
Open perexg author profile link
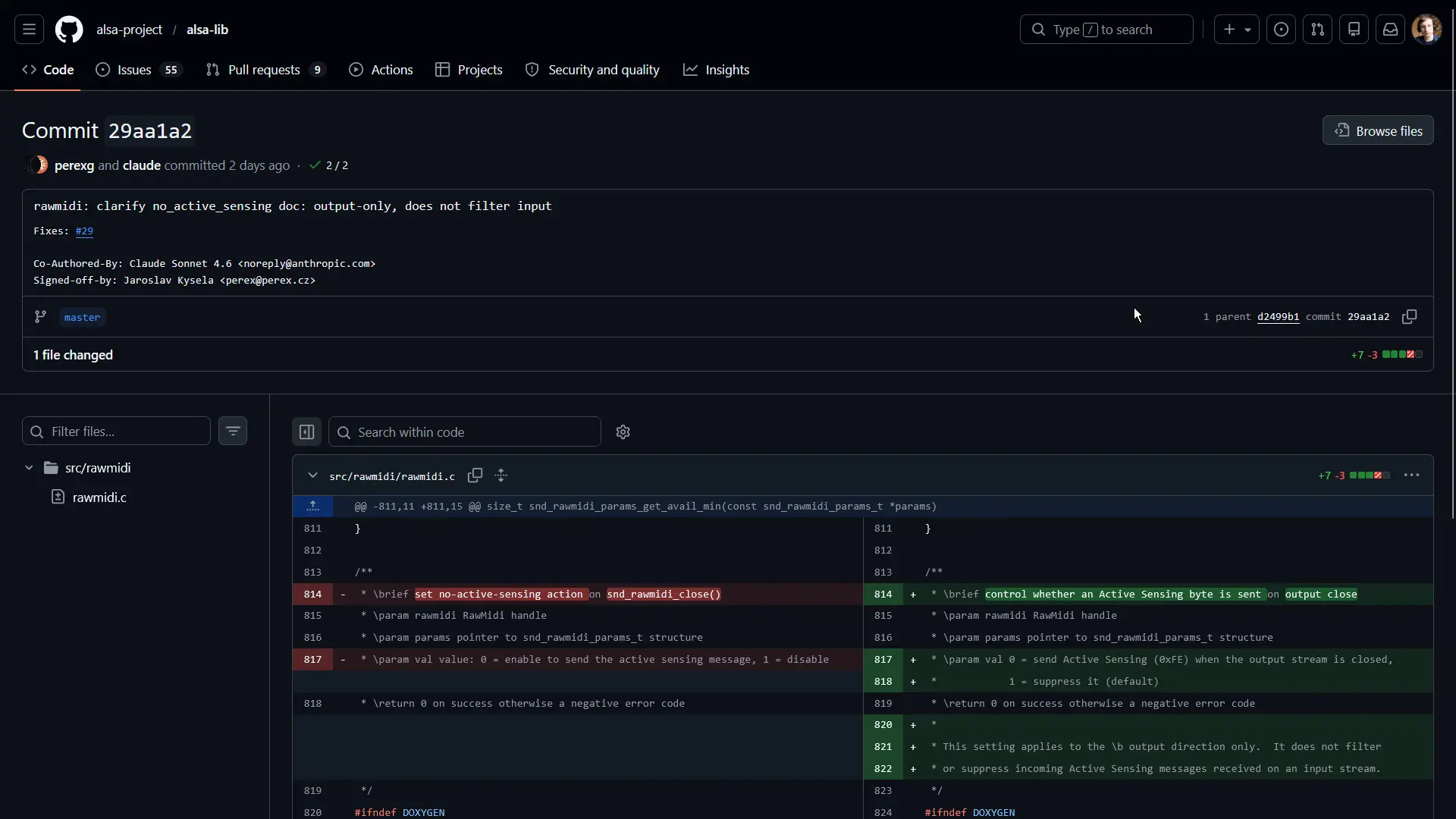coord(74,165)
